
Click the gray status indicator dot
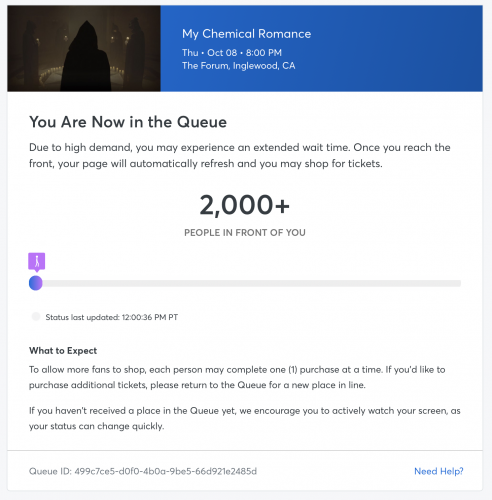[36, 317]
